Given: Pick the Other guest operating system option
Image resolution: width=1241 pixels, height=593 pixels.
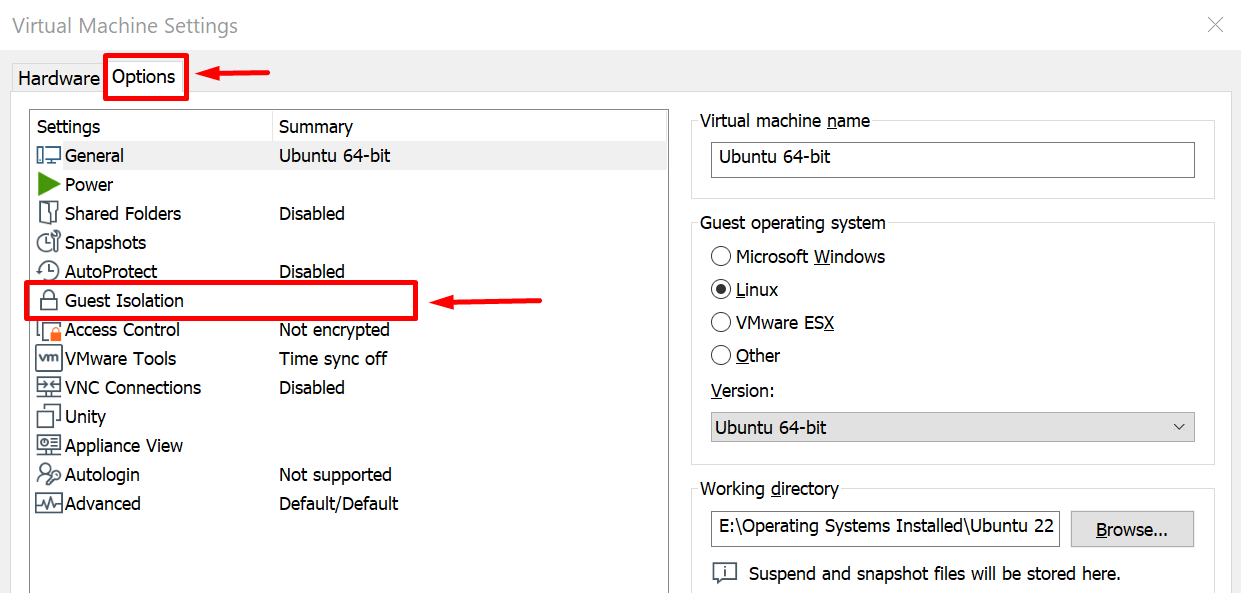Looking at the screenshot, I should (x=721, y=356).
